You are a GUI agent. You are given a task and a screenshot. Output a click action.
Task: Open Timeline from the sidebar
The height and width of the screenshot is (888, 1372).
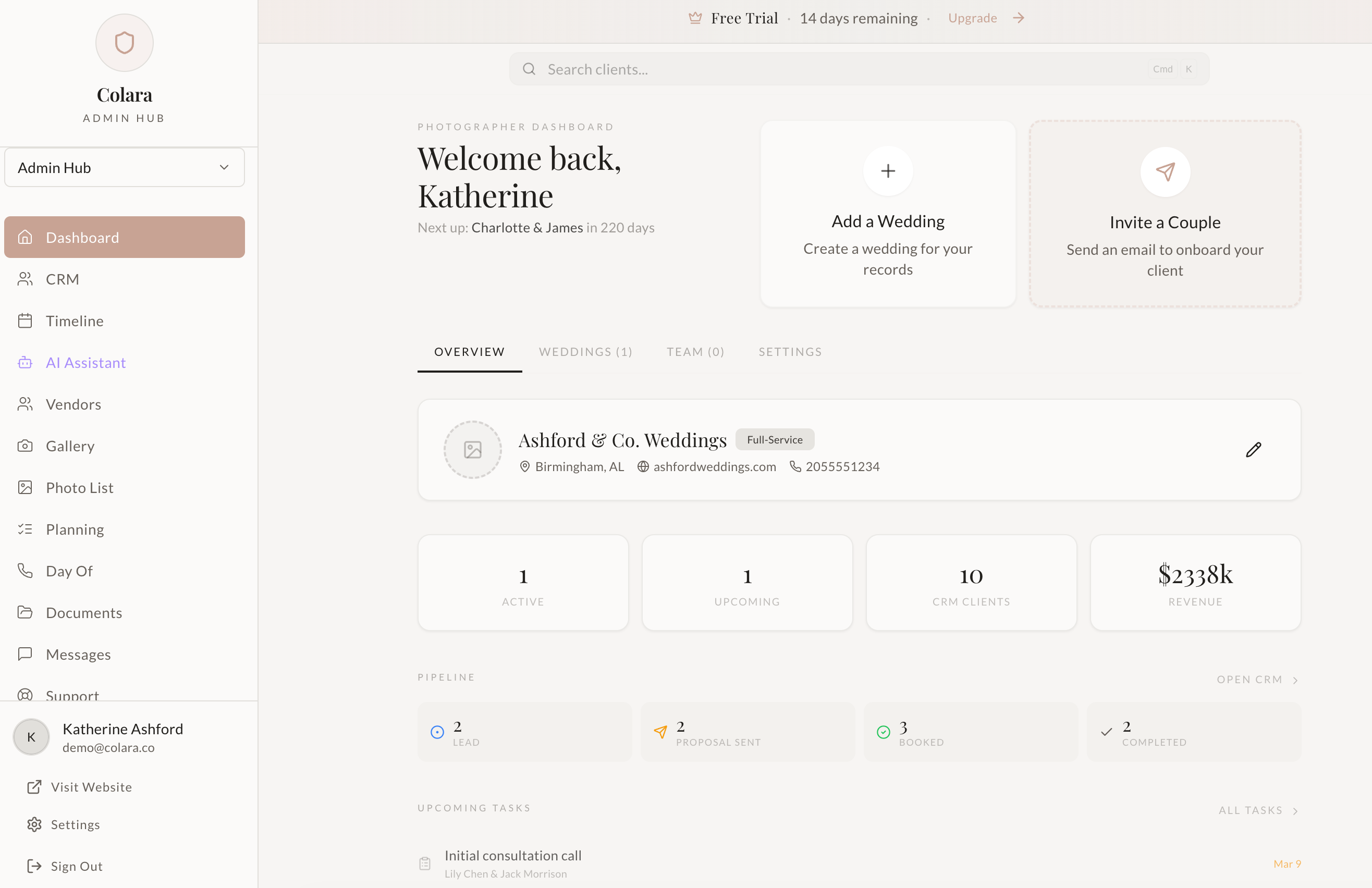pos(125,321)
